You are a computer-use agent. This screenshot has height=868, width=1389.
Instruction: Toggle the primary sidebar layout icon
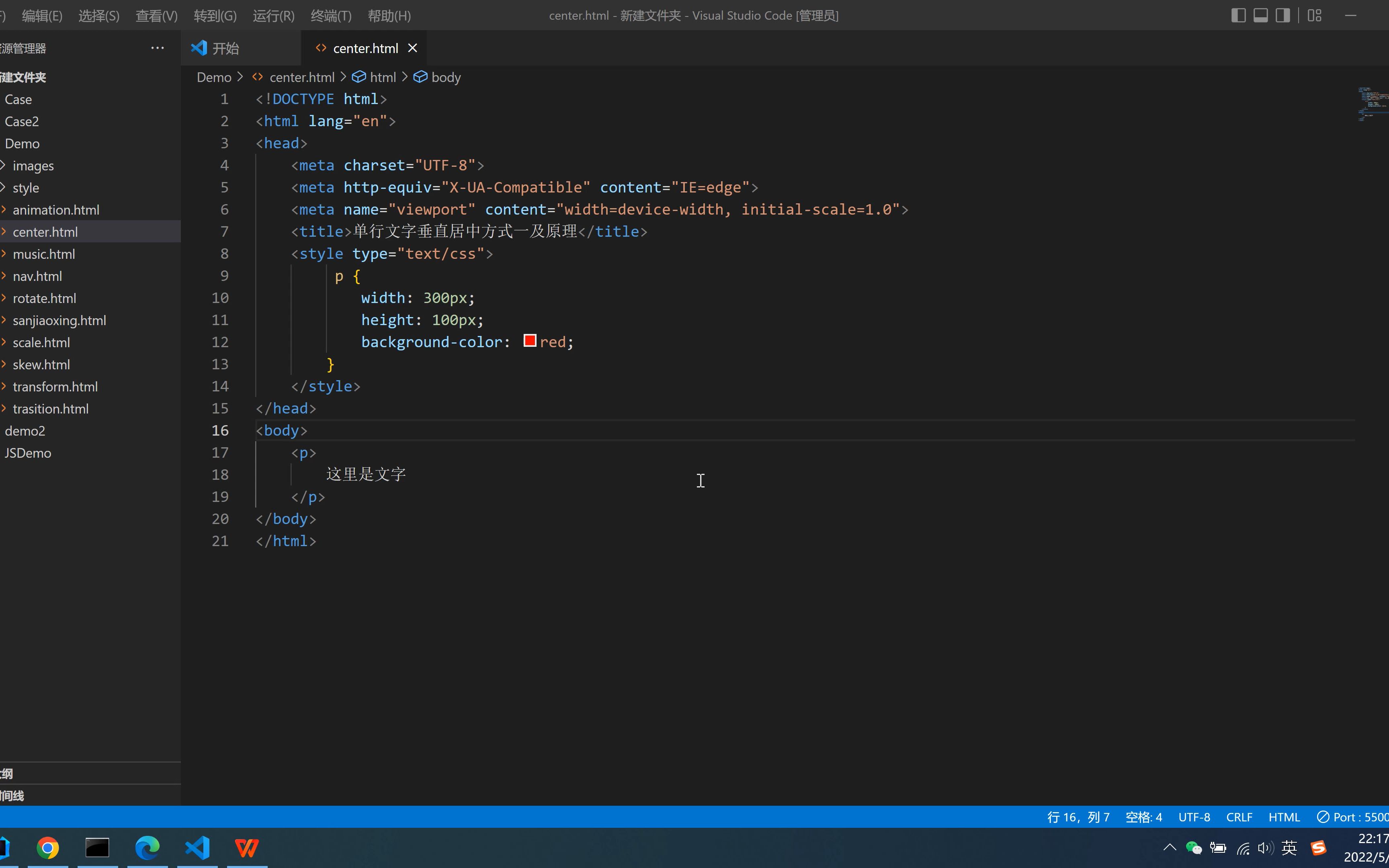click(x=1238, y=16)
